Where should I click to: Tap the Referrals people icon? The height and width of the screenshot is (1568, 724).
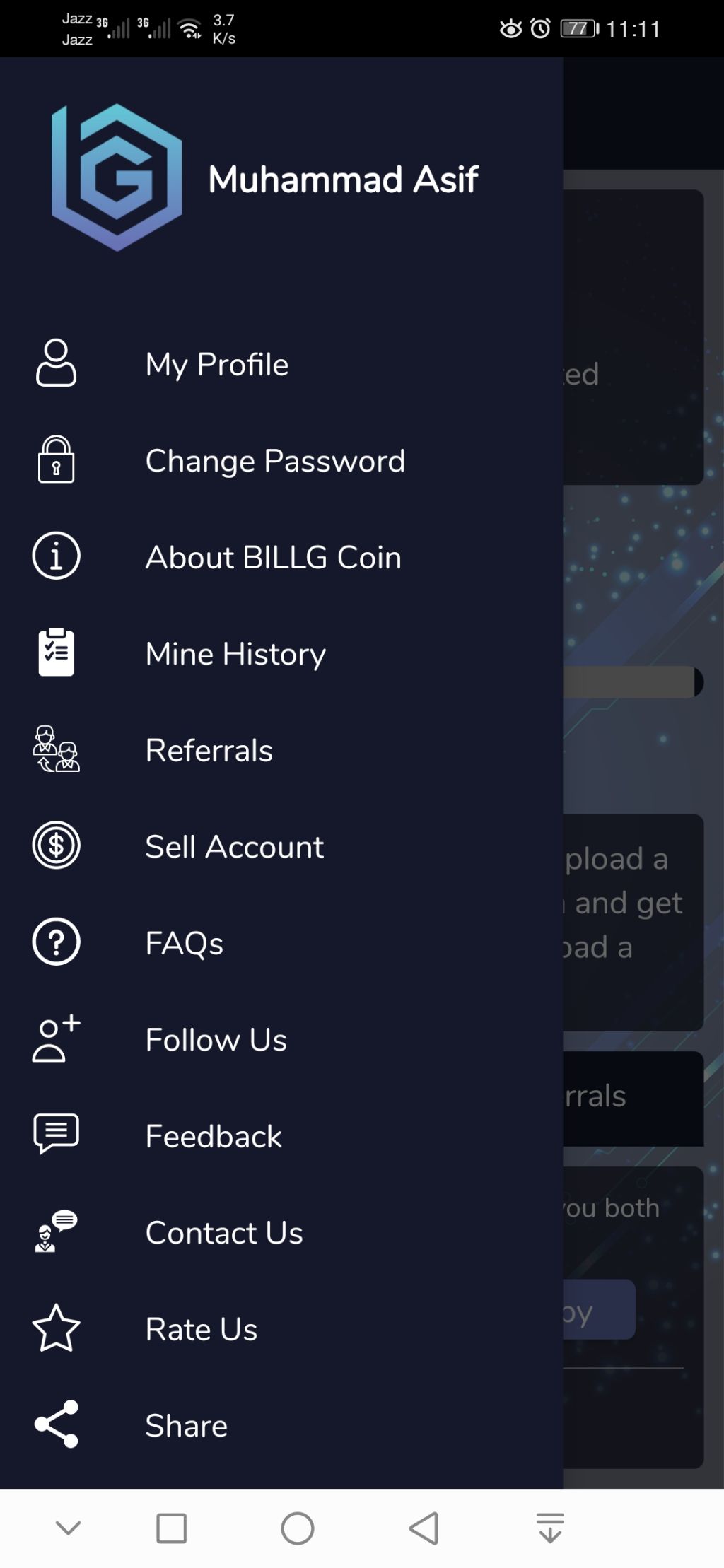(56, 749)
